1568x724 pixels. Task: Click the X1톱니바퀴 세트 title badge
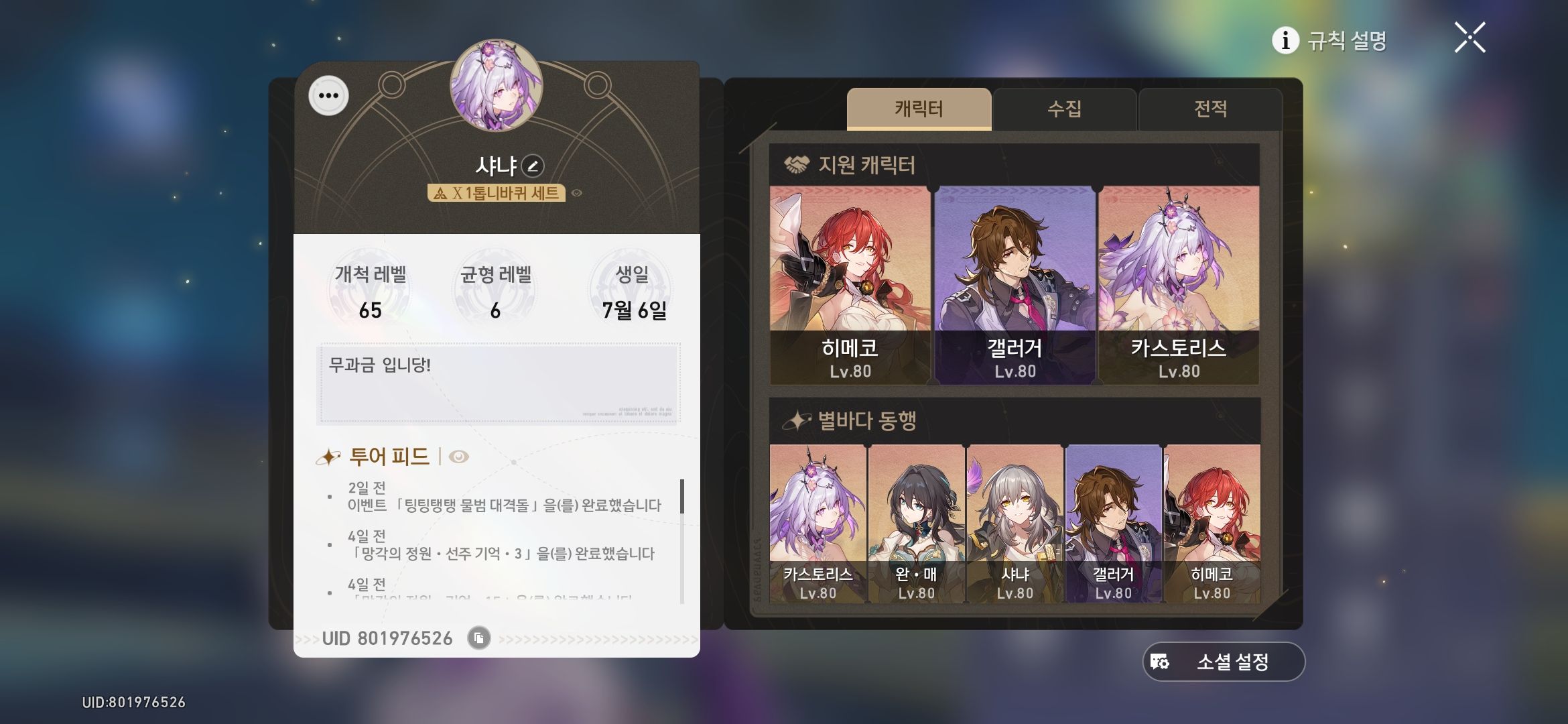click(496, 193)
